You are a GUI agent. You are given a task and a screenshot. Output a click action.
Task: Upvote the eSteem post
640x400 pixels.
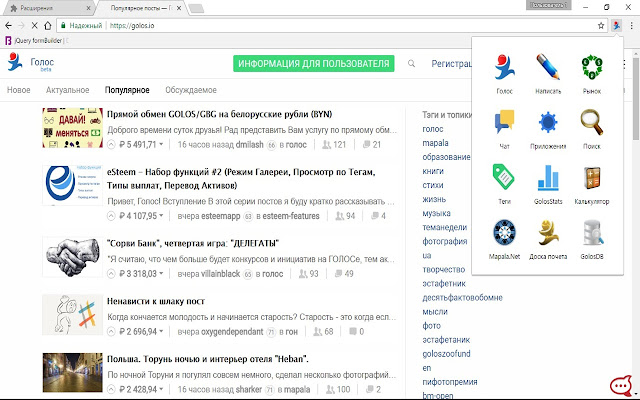pyautogui.click(x=111, y=216)
